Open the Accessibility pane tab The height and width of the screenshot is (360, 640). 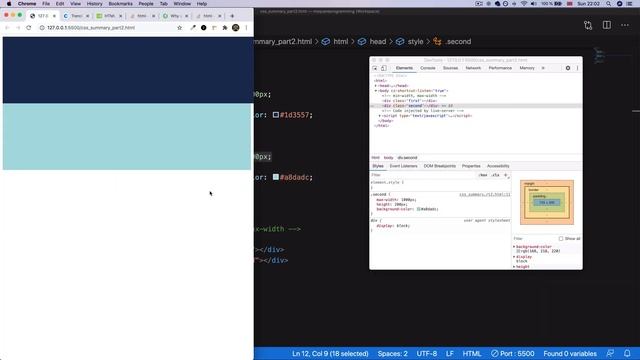point(498,166)
